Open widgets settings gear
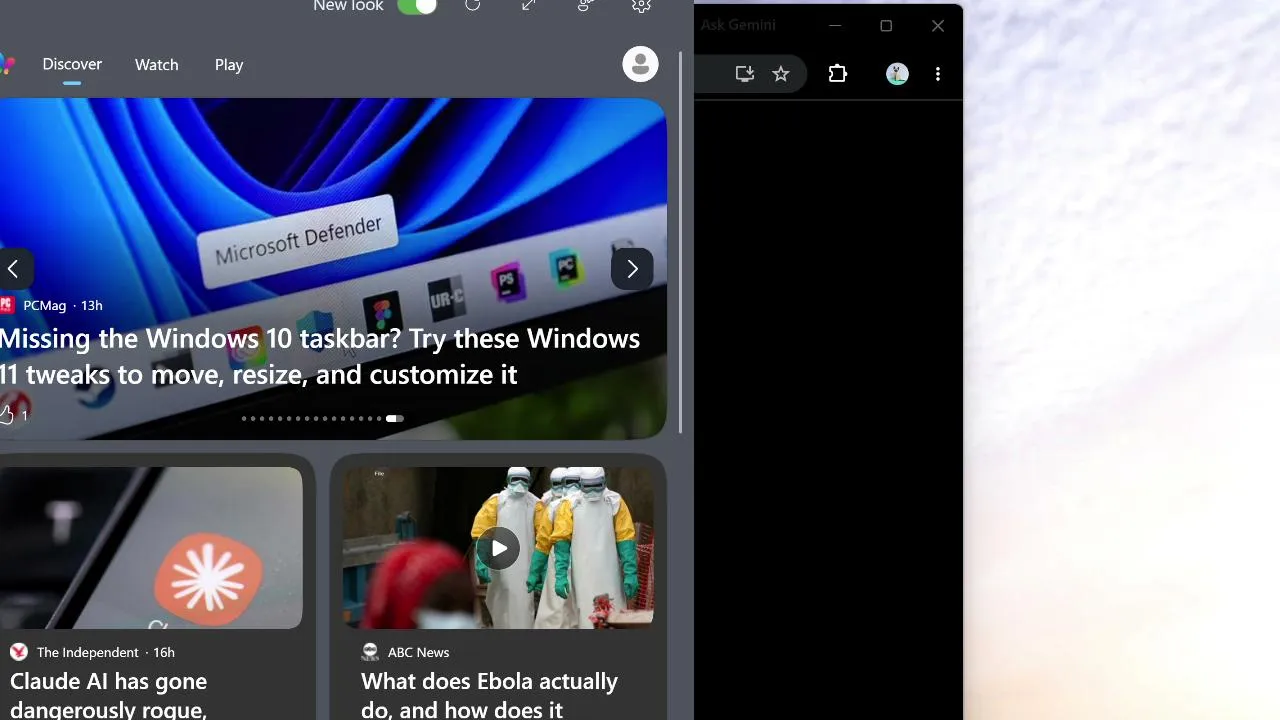The height and width of the screenshot is (720, 1280). (642, 5)
